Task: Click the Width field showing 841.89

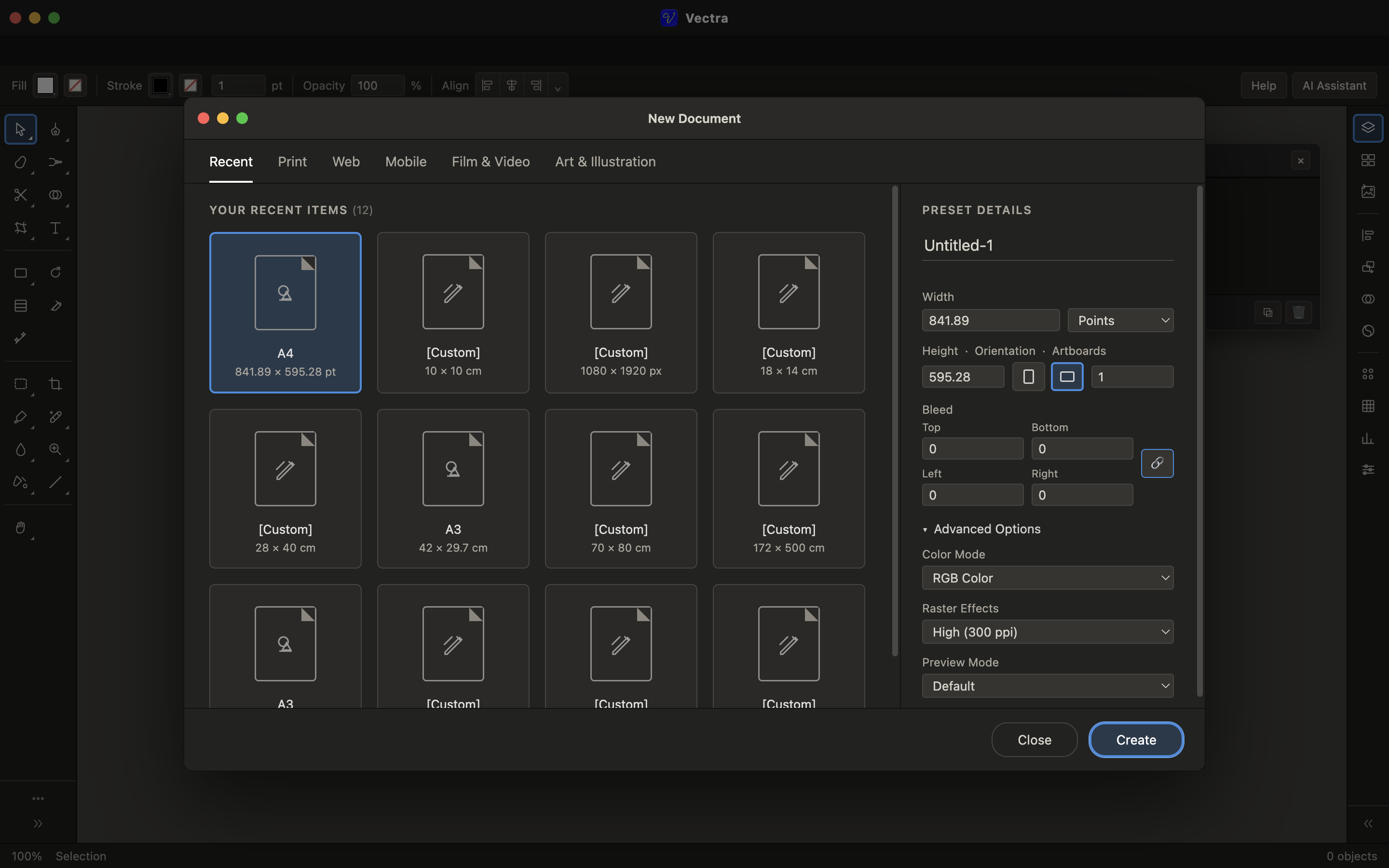Action: pos(991,320)
